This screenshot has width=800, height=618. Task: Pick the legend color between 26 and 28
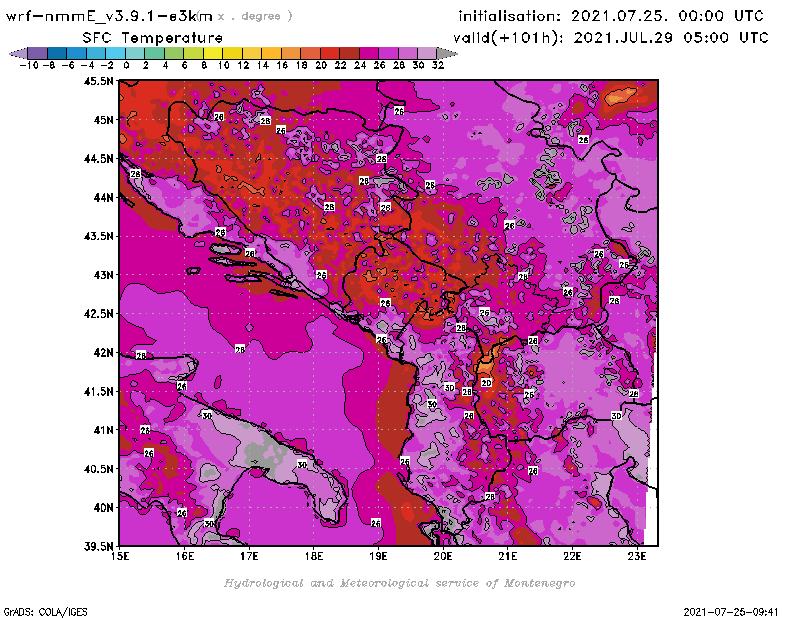point(388,53)
